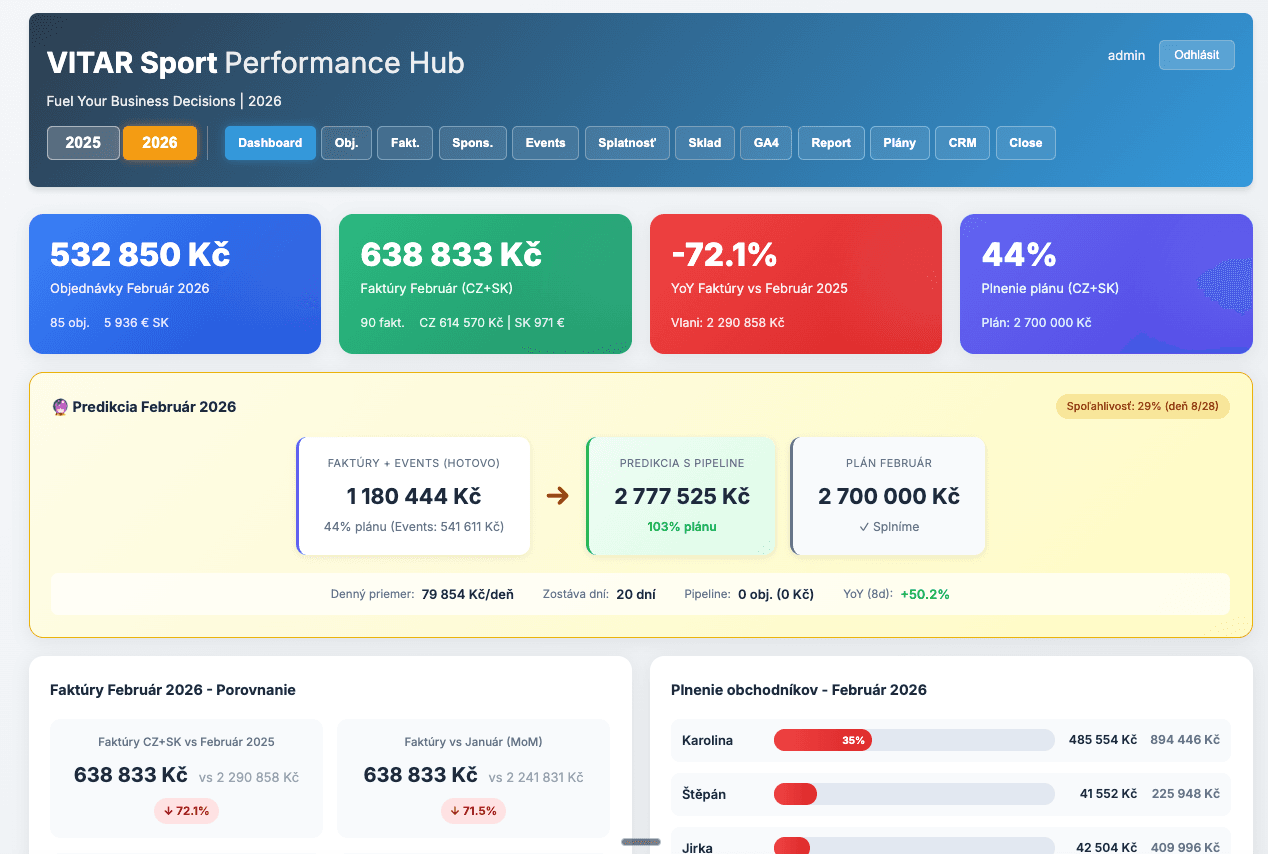The width and height of the screenshot is (1268, 854).
Task: Select the red YoY Faktúry card
Action: click(795, 283)
